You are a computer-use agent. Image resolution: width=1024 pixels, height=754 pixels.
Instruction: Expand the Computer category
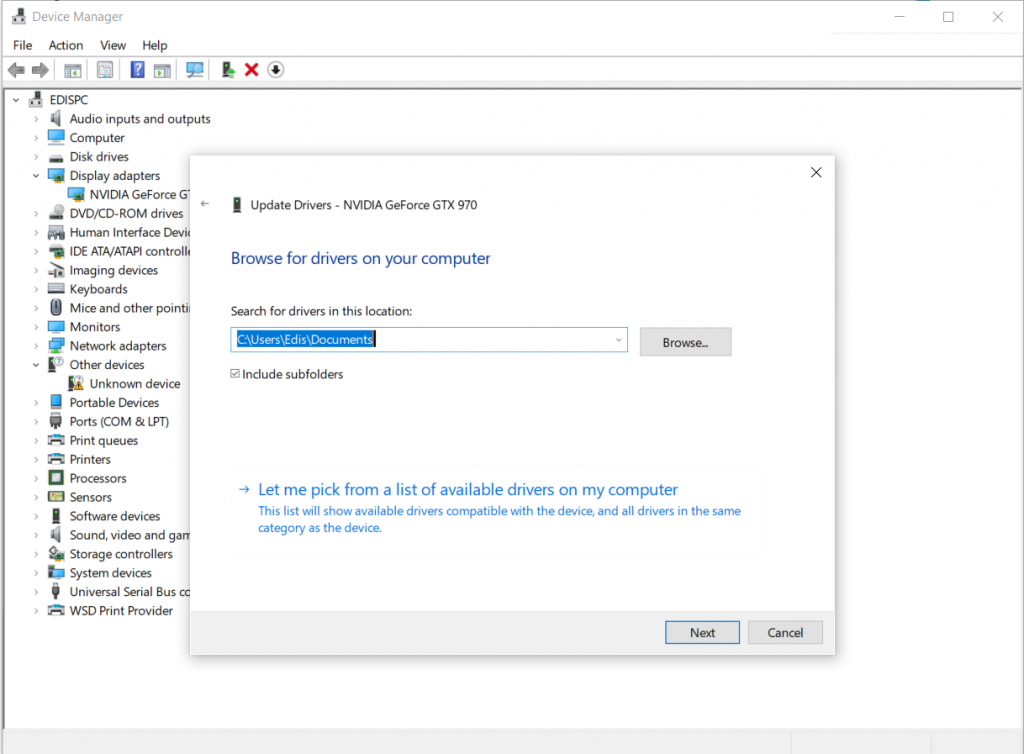[x=36, y=138]
